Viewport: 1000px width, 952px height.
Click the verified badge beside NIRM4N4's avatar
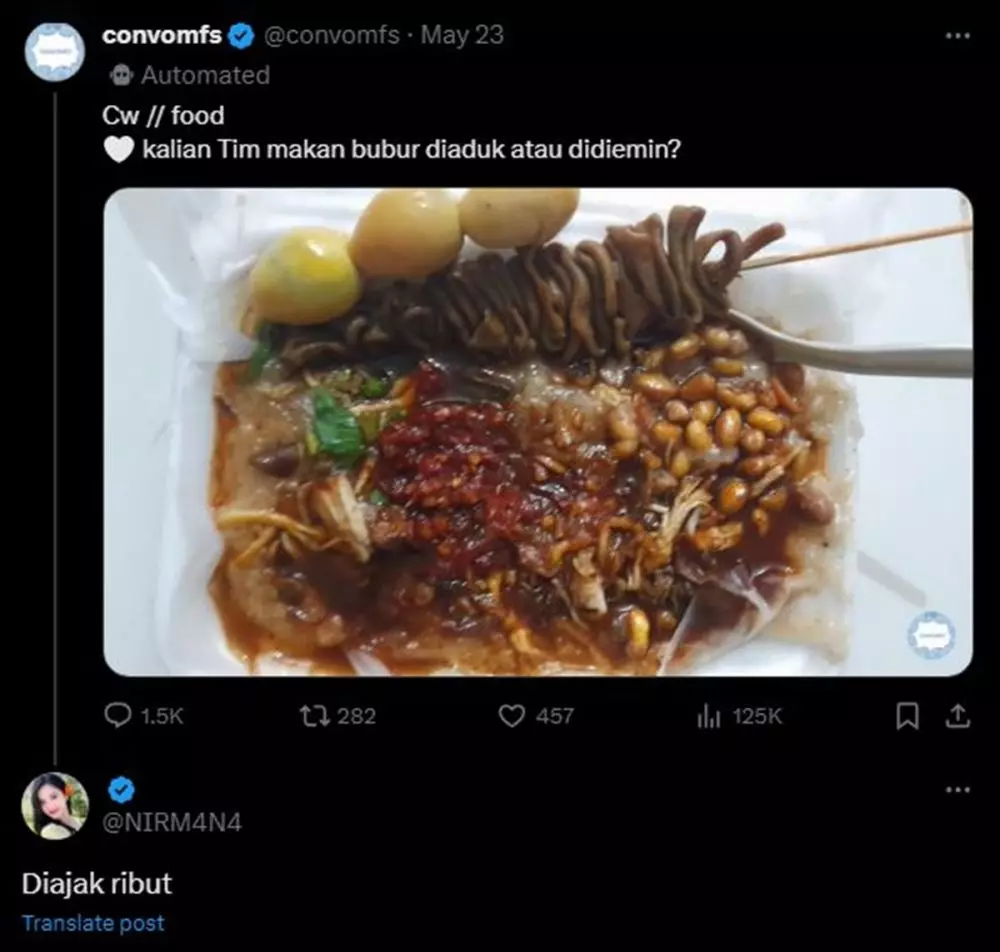[119, 787]
